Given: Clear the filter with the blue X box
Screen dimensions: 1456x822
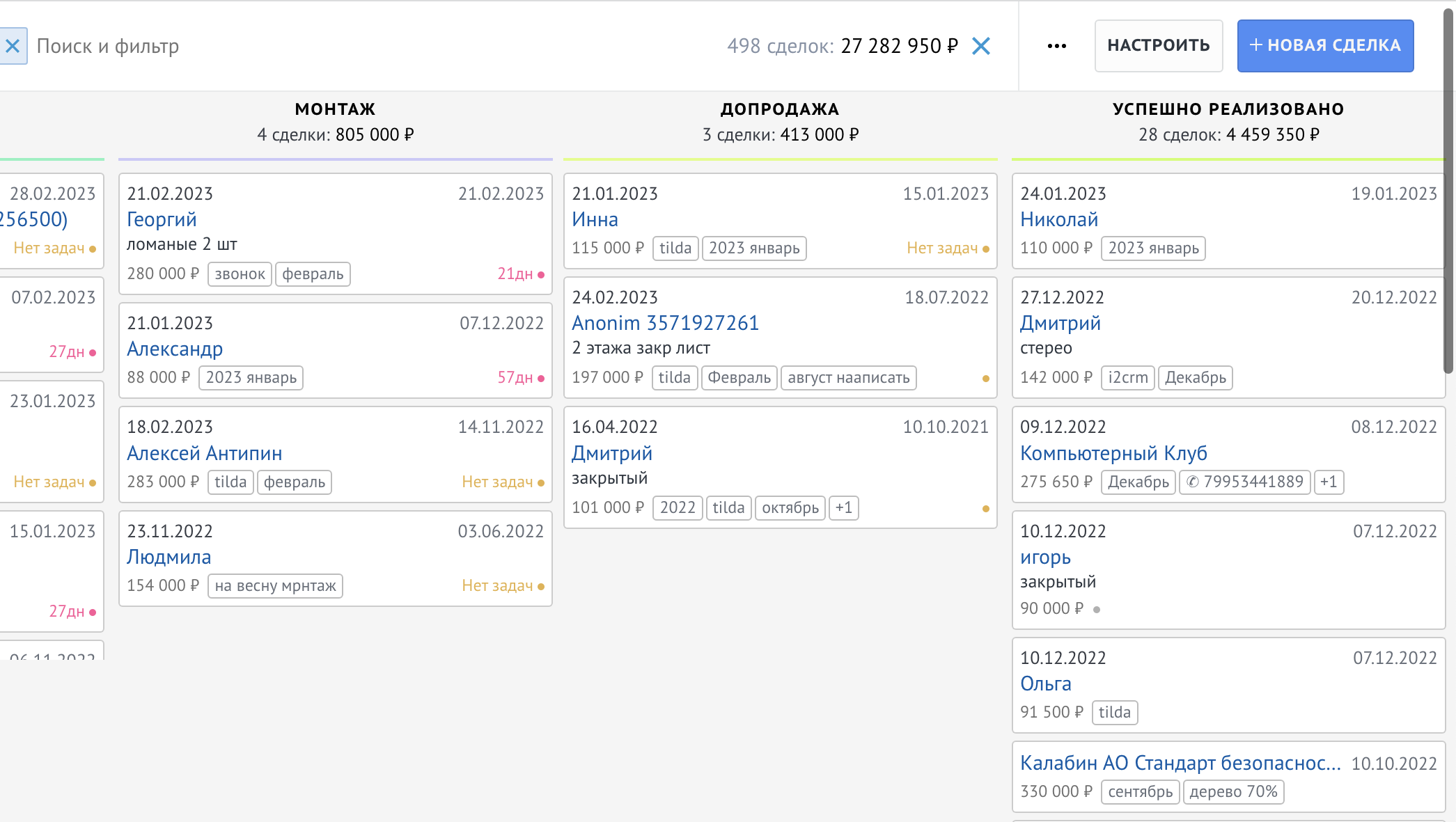Looking at the screenshot, I should point(13,46).
